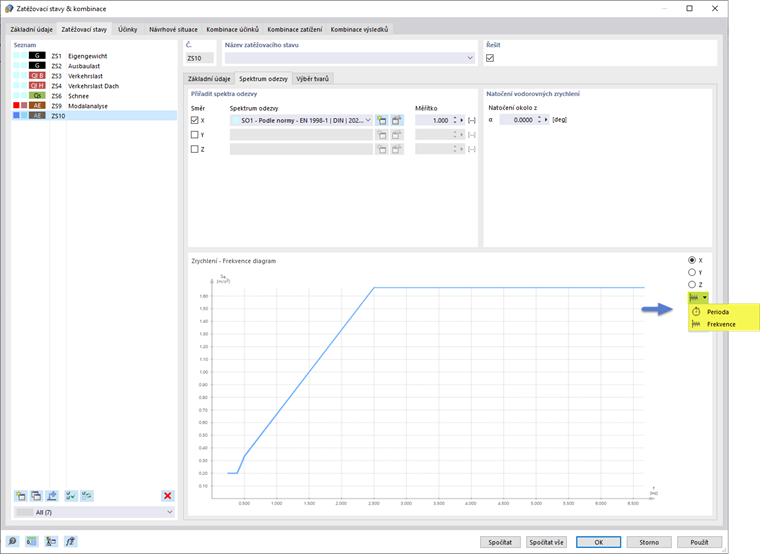Click the units and decimals icon at the bottom

coord(32,541)
